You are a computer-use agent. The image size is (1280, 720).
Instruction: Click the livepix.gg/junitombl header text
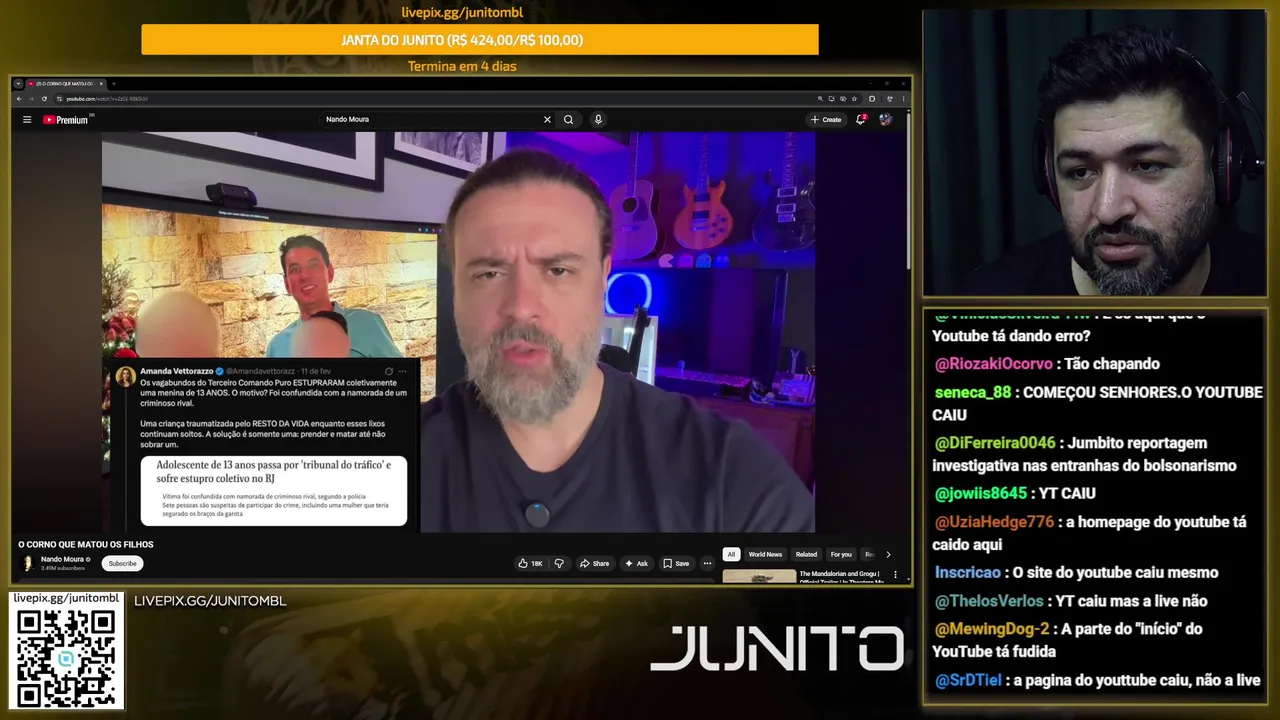coord(462,12)
